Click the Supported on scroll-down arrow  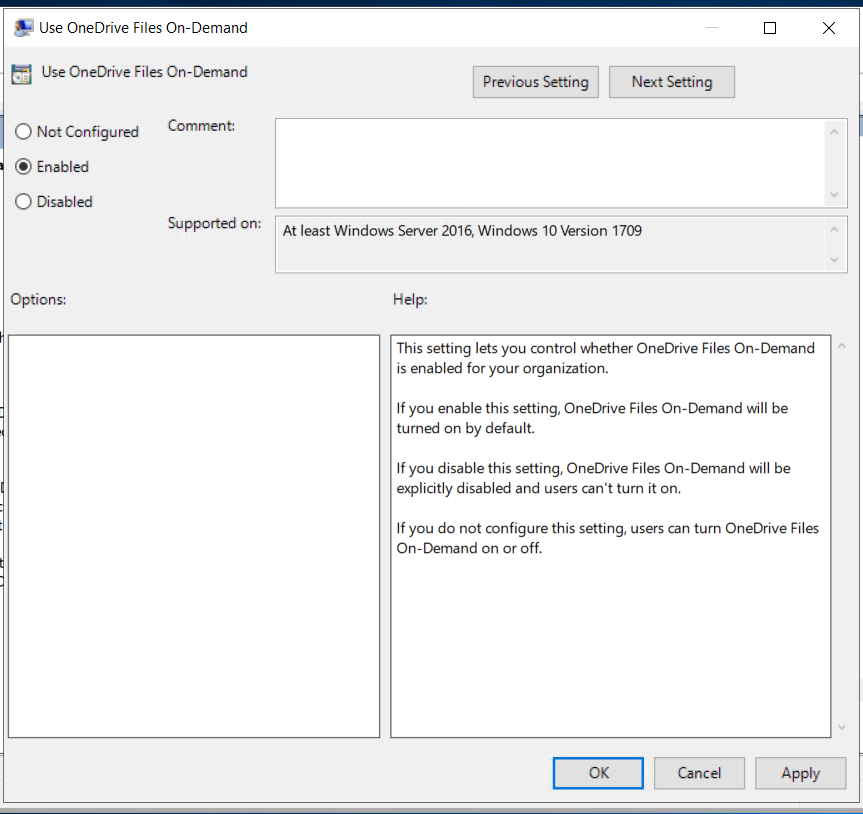[834, 259]
